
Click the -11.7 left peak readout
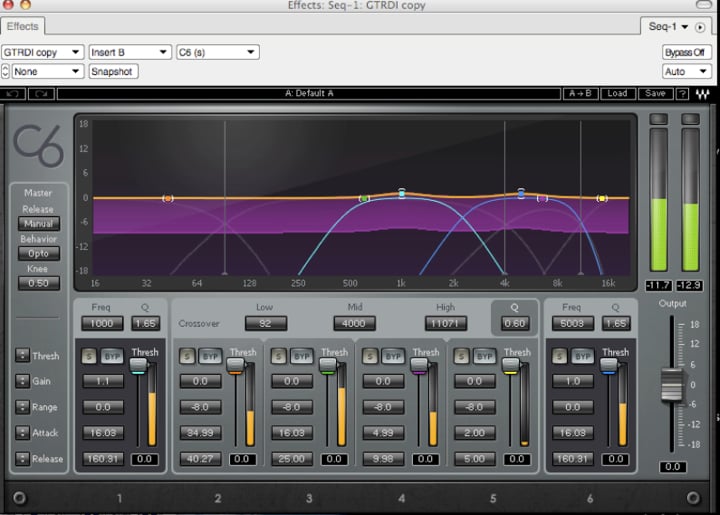(x=658, y=285)
